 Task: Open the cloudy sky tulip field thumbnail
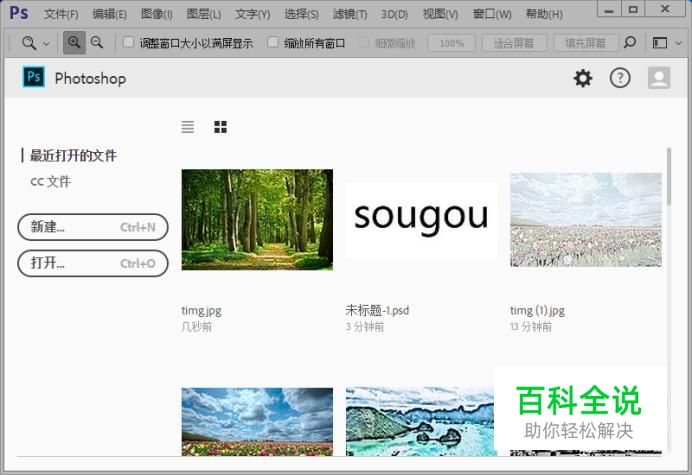point(257,422)
